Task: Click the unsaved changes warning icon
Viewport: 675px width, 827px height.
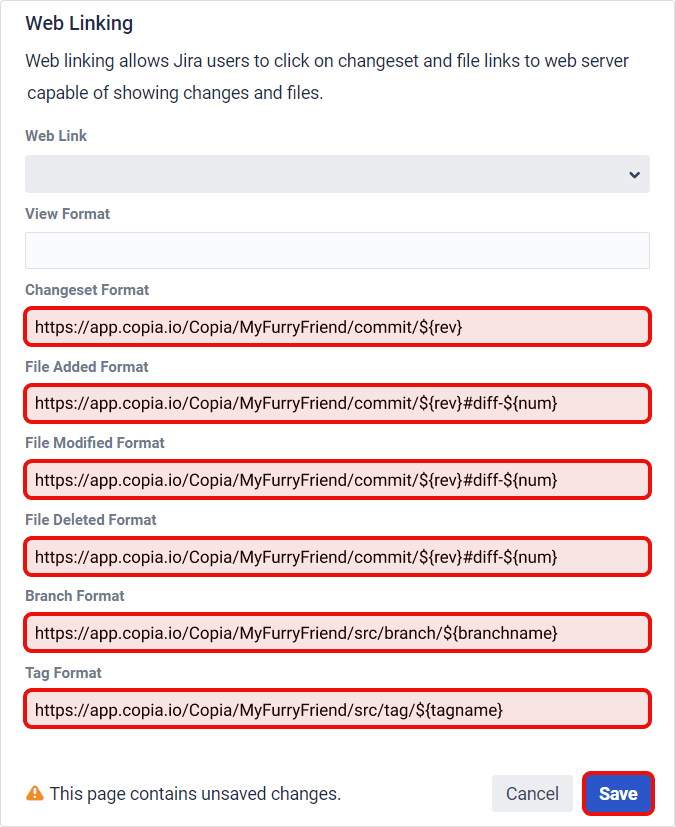Action: coord(35,793)
